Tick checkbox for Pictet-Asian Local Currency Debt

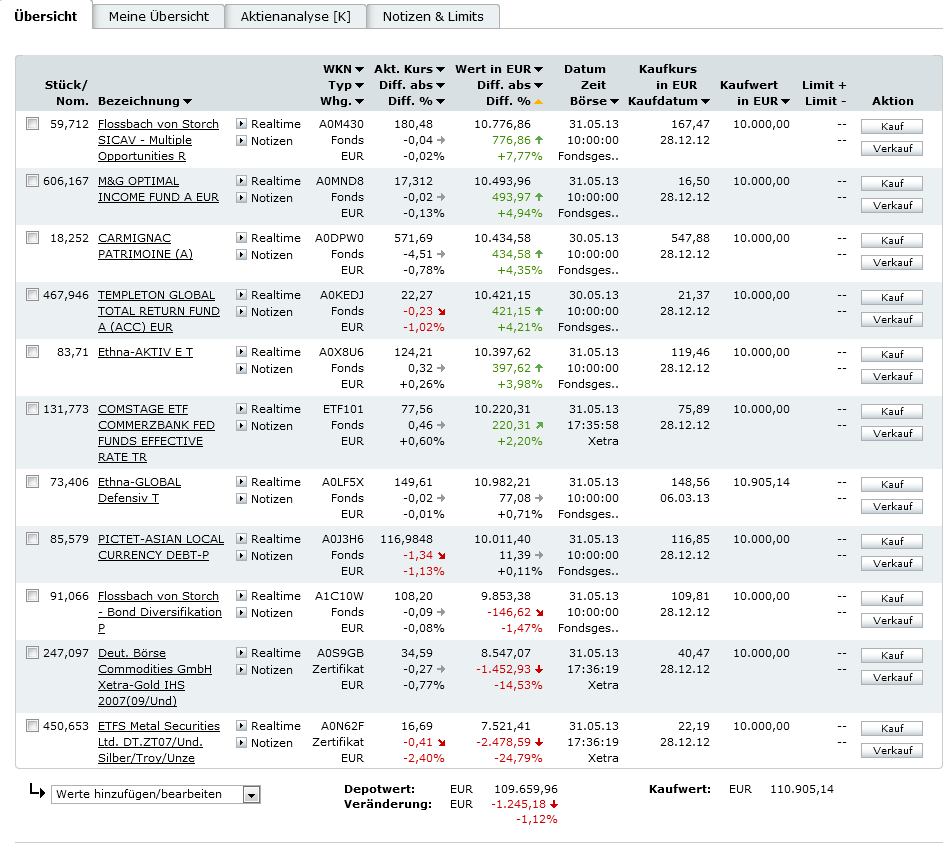tap(32, 539)
